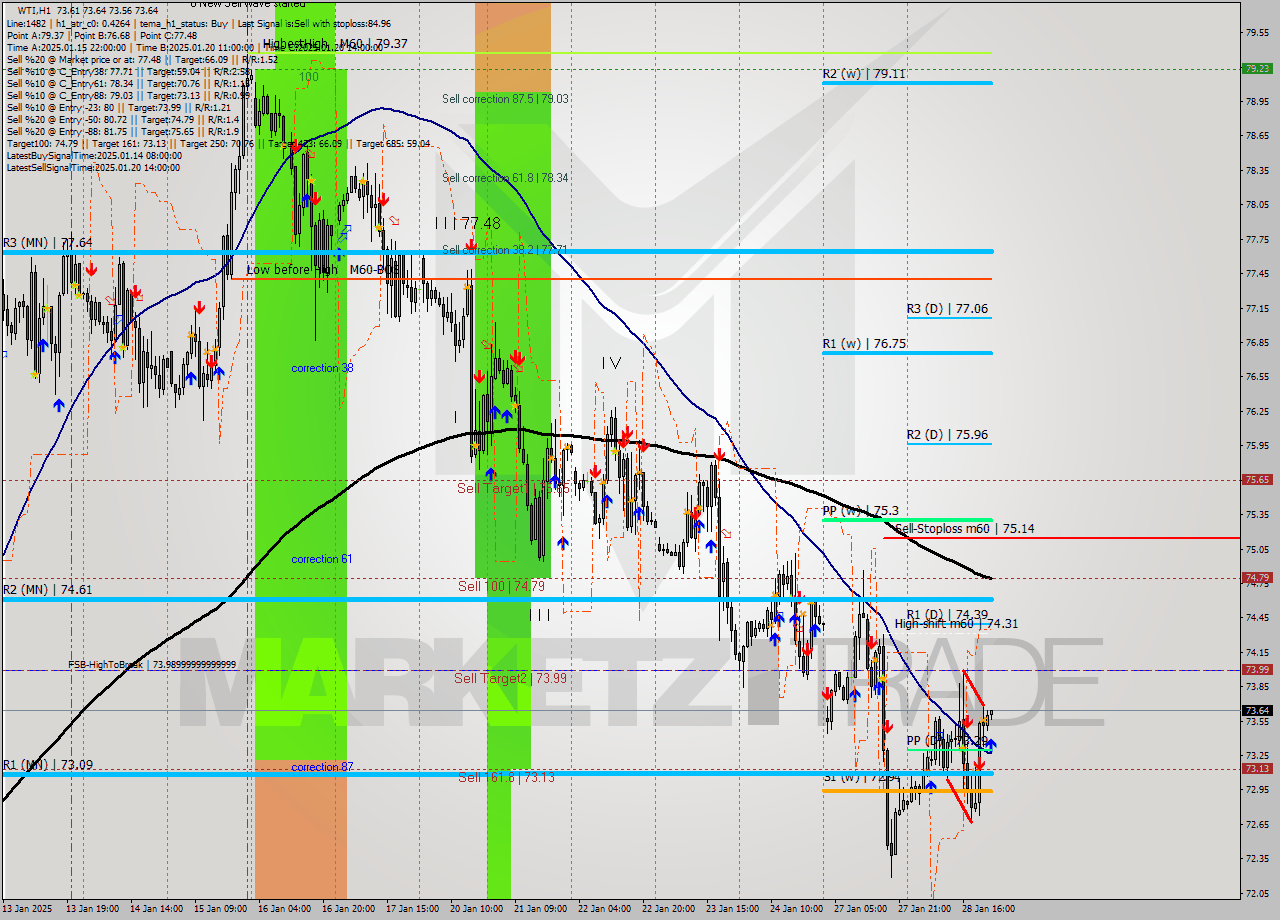This screenshot has width=1280, height=920.
Task: Select 'Sell correction 38.2' label
Action: [505, 250]
